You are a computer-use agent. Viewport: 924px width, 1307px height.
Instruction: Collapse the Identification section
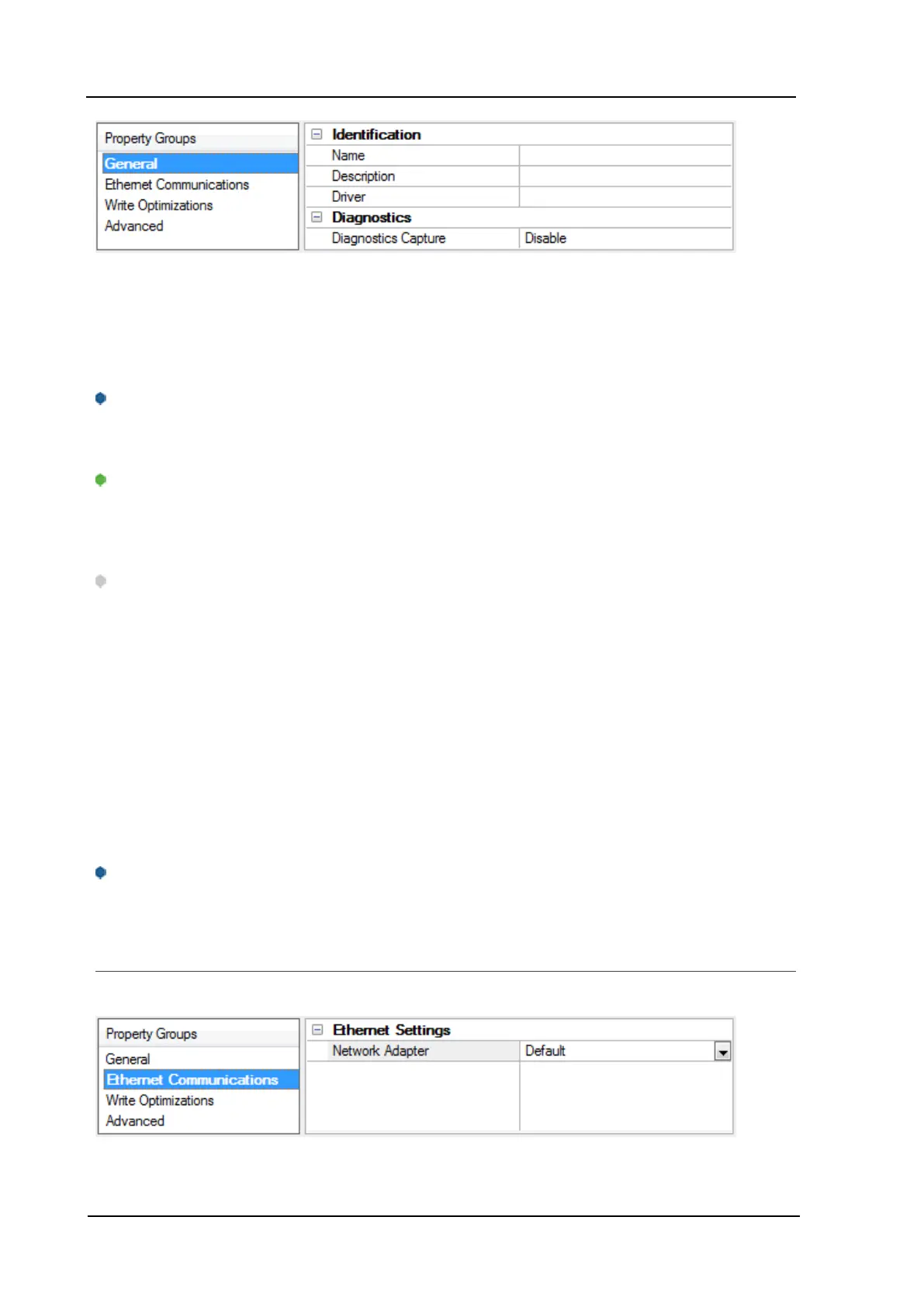click(317, 134)
